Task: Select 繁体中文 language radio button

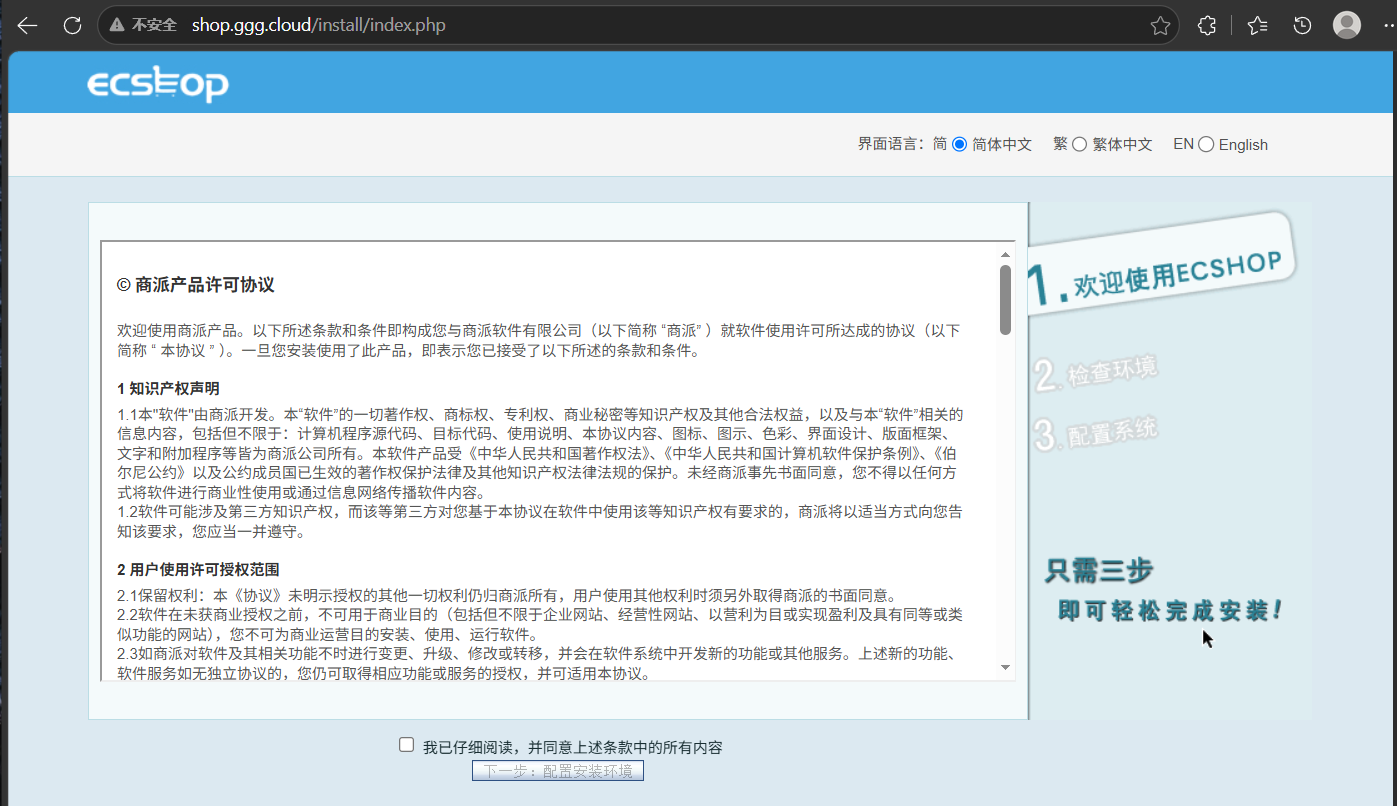Action: click(x=1079, y=144)
